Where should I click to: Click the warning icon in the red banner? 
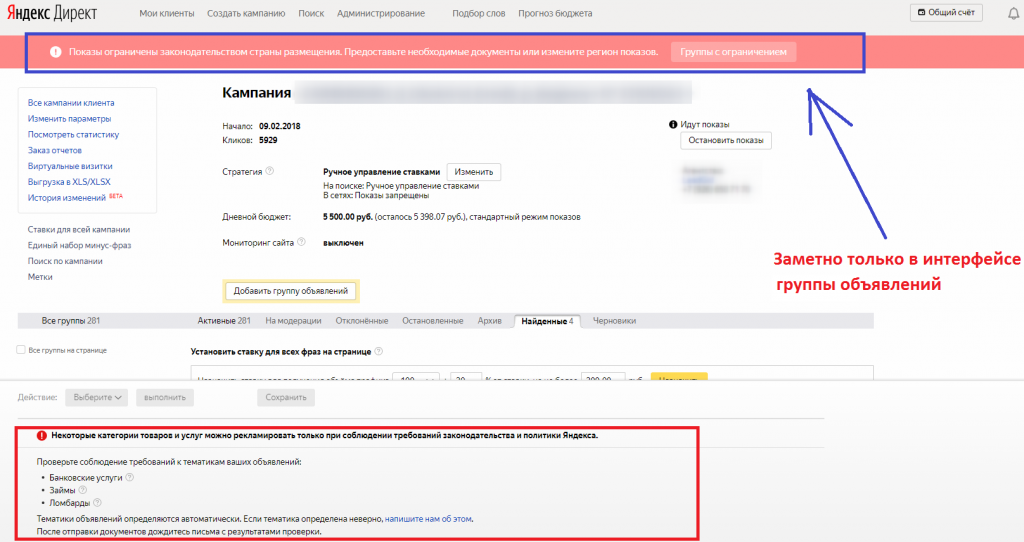pyautogui.click(x=56, y=52)
